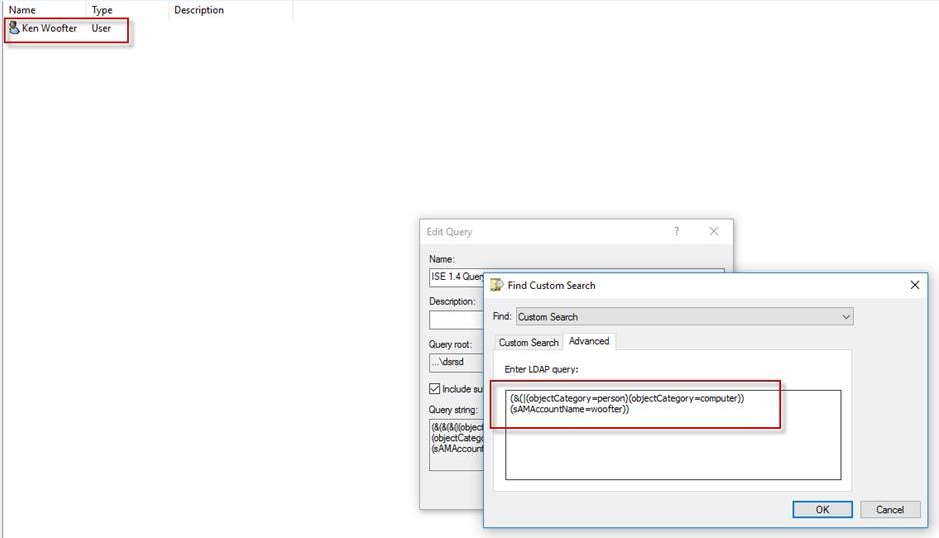Open help in the Edit Query dialog
This screenshot has width=939, height=538.
point(676,231)
